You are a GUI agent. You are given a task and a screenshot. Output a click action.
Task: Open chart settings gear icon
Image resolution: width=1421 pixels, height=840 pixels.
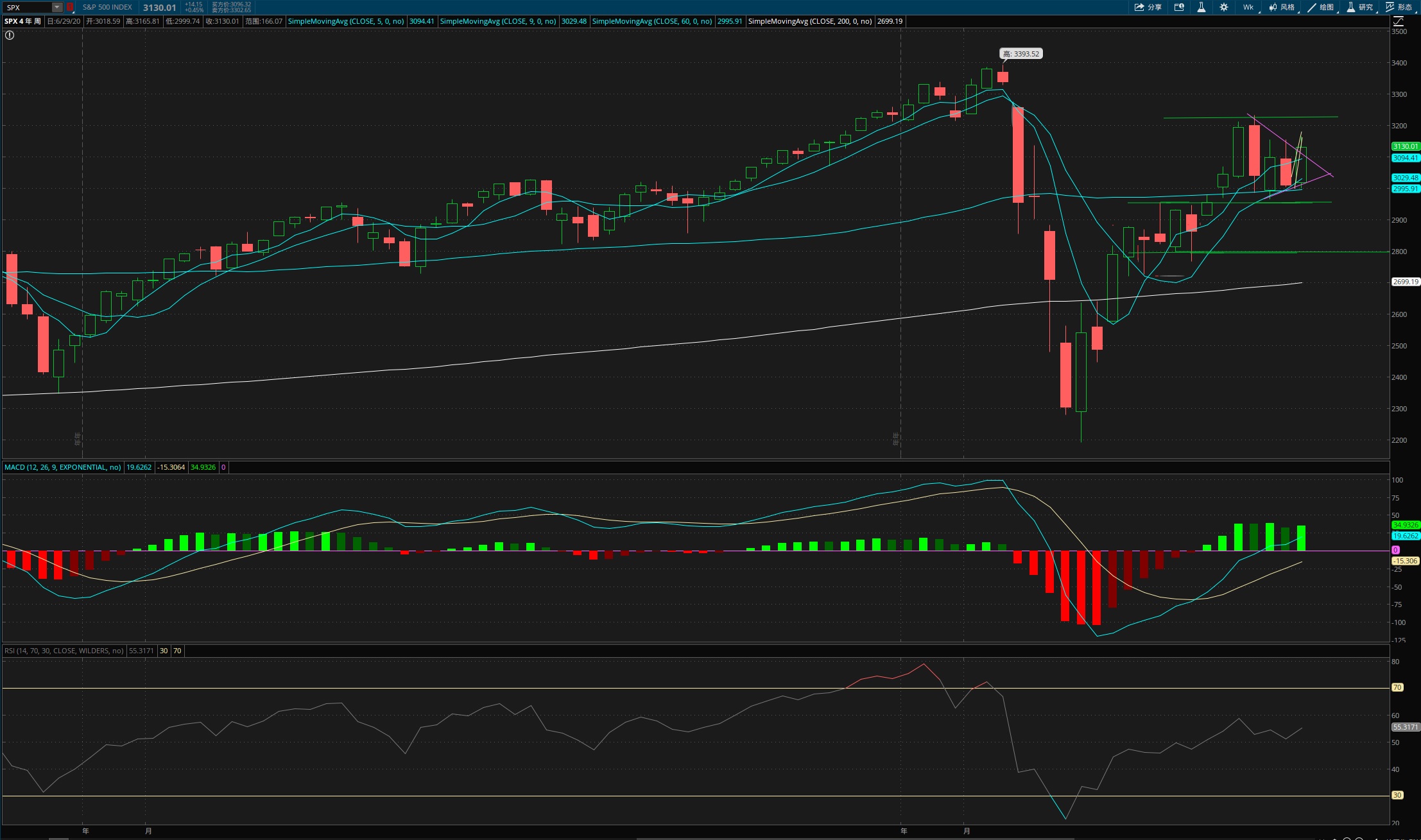(1224, 7)
